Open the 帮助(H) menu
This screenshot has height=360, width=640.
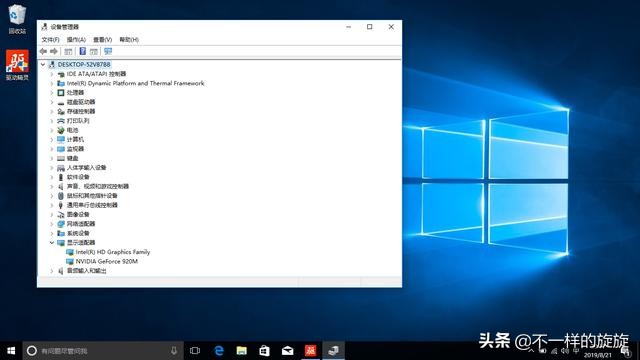129,40
